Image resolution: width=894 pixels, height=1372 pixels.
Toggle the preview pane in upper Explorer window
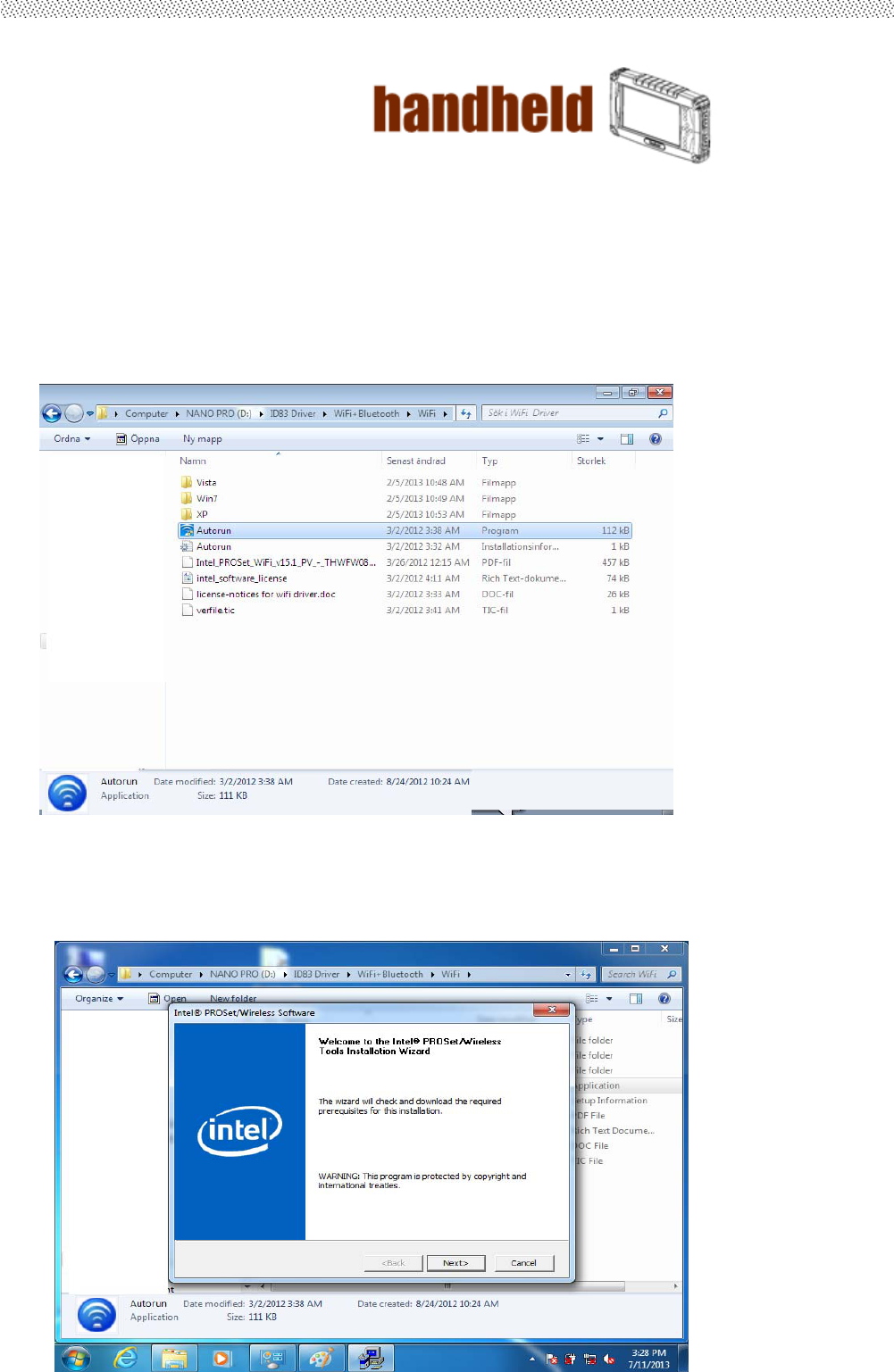coord(627,438)
